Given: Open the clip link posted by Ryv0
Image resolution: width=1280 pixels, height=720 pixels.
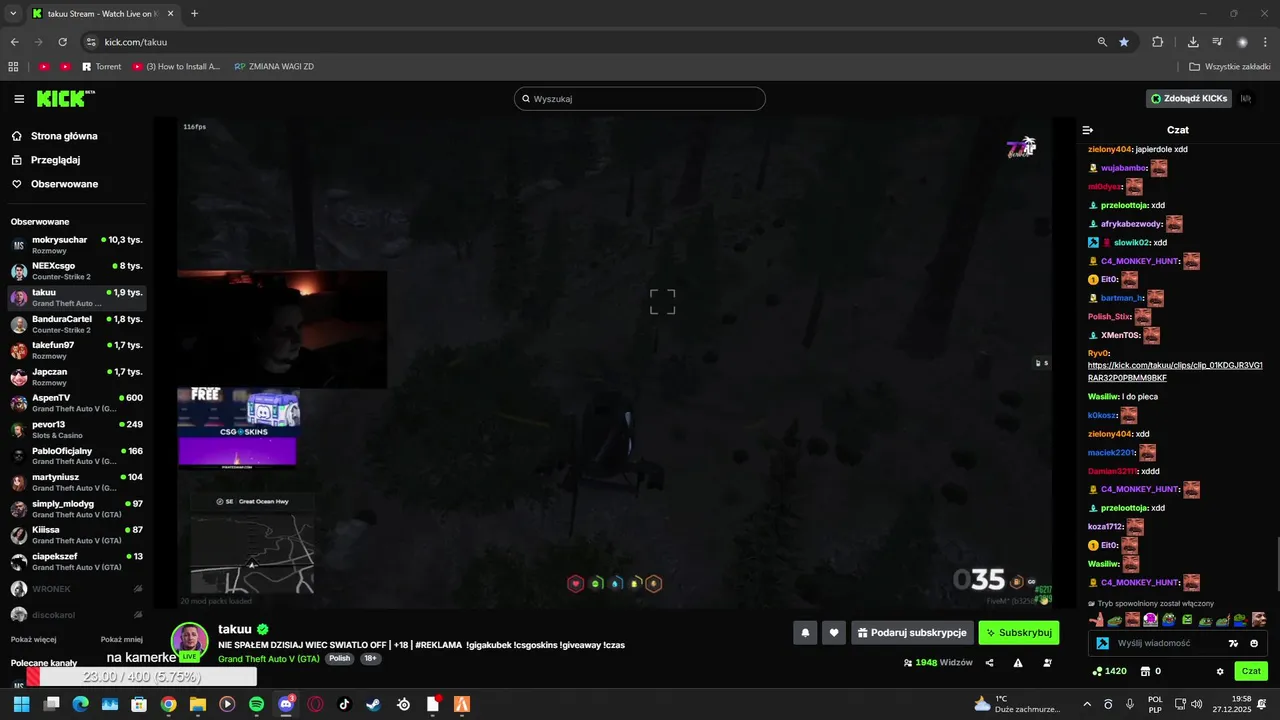Looking at the screenshot, I should [1175, 372].
